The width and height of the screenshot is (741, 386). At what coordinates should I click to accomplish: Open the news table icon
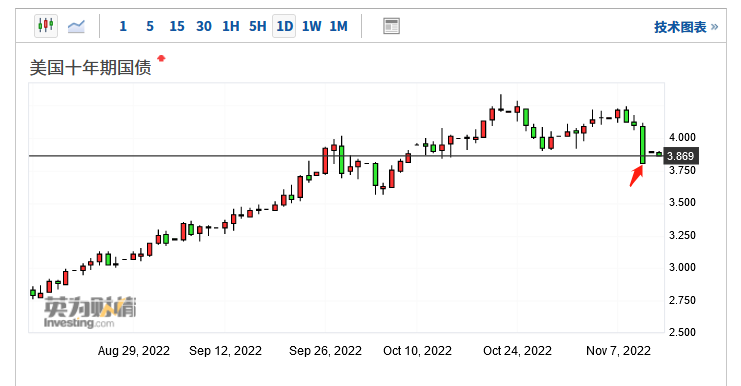(391, 26)
